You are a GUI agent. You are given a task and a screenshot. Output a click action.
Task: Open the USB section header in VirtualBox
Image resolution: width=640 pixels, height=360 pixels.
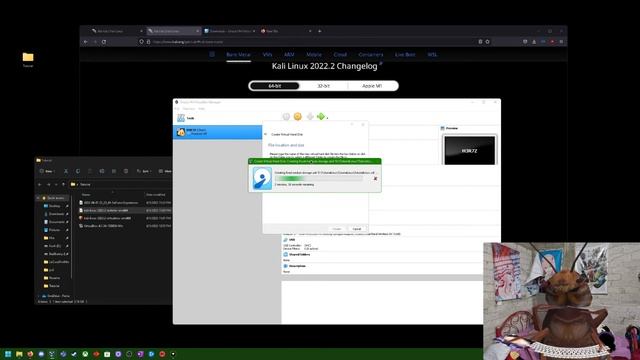289,240
